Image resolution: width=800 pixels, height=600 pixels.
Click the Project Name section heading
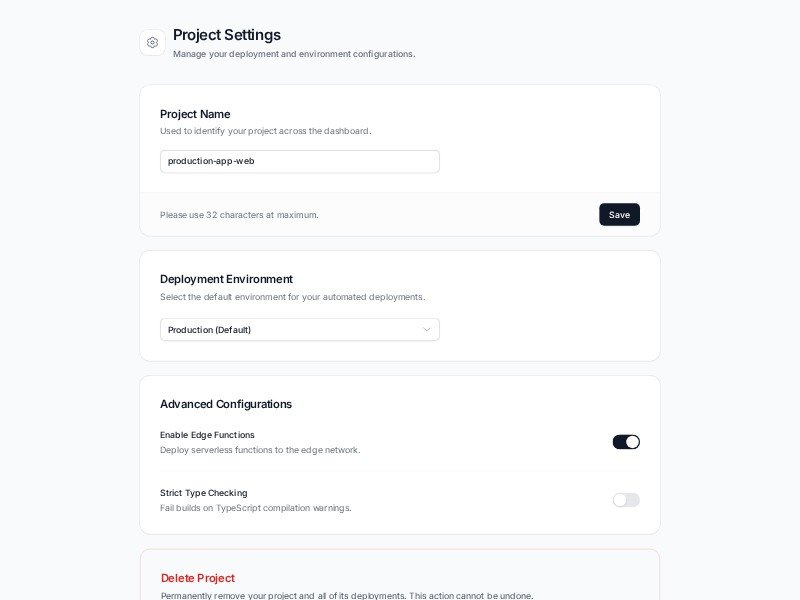(195, 114)
